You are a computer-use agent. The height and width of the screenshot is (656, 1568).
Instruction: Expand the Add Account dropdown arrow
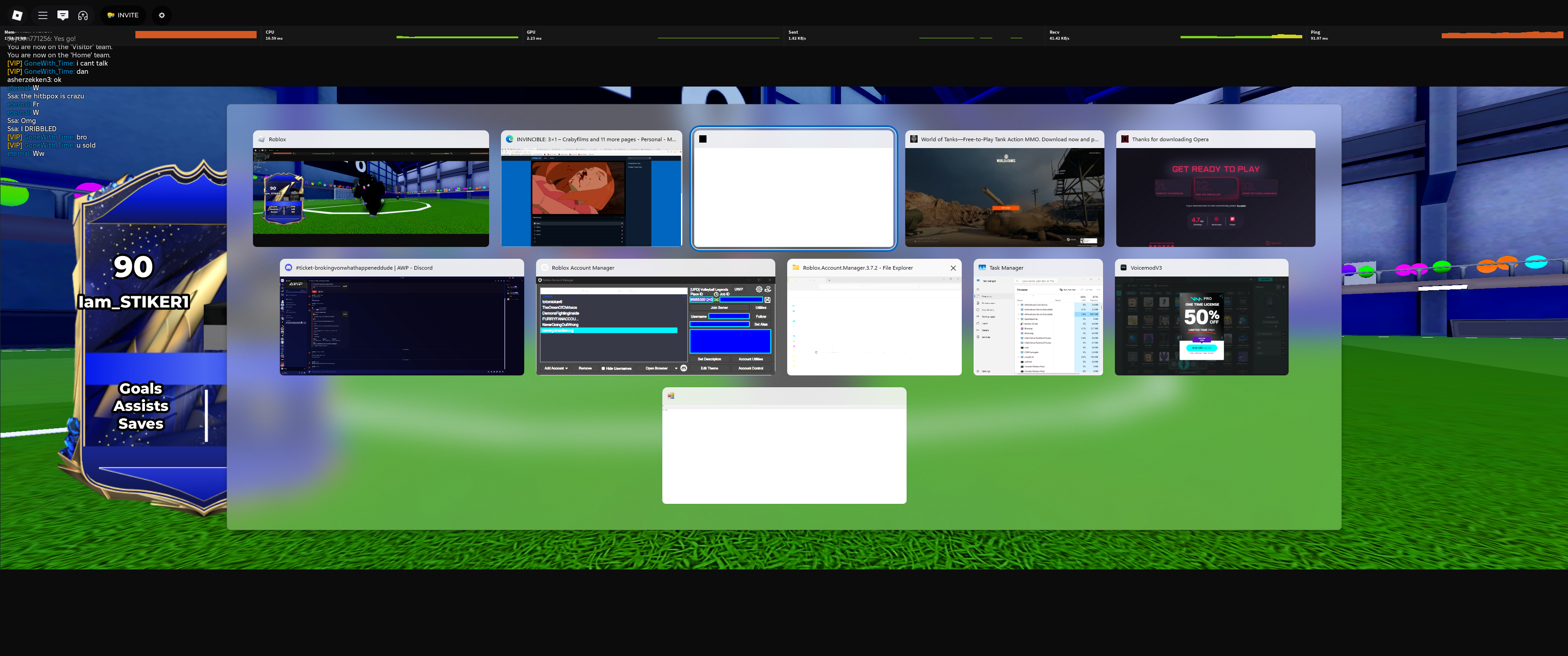(567, 368)
